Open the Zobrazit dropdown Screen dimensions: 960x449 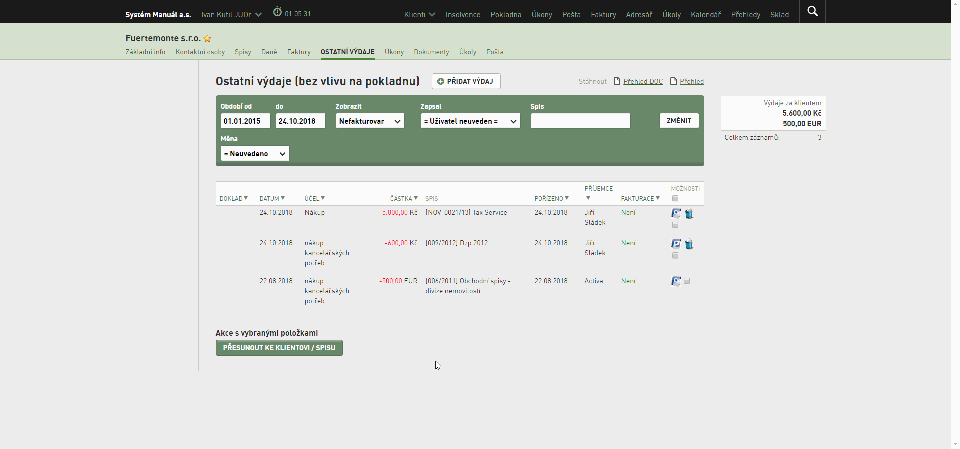[370, 121]
